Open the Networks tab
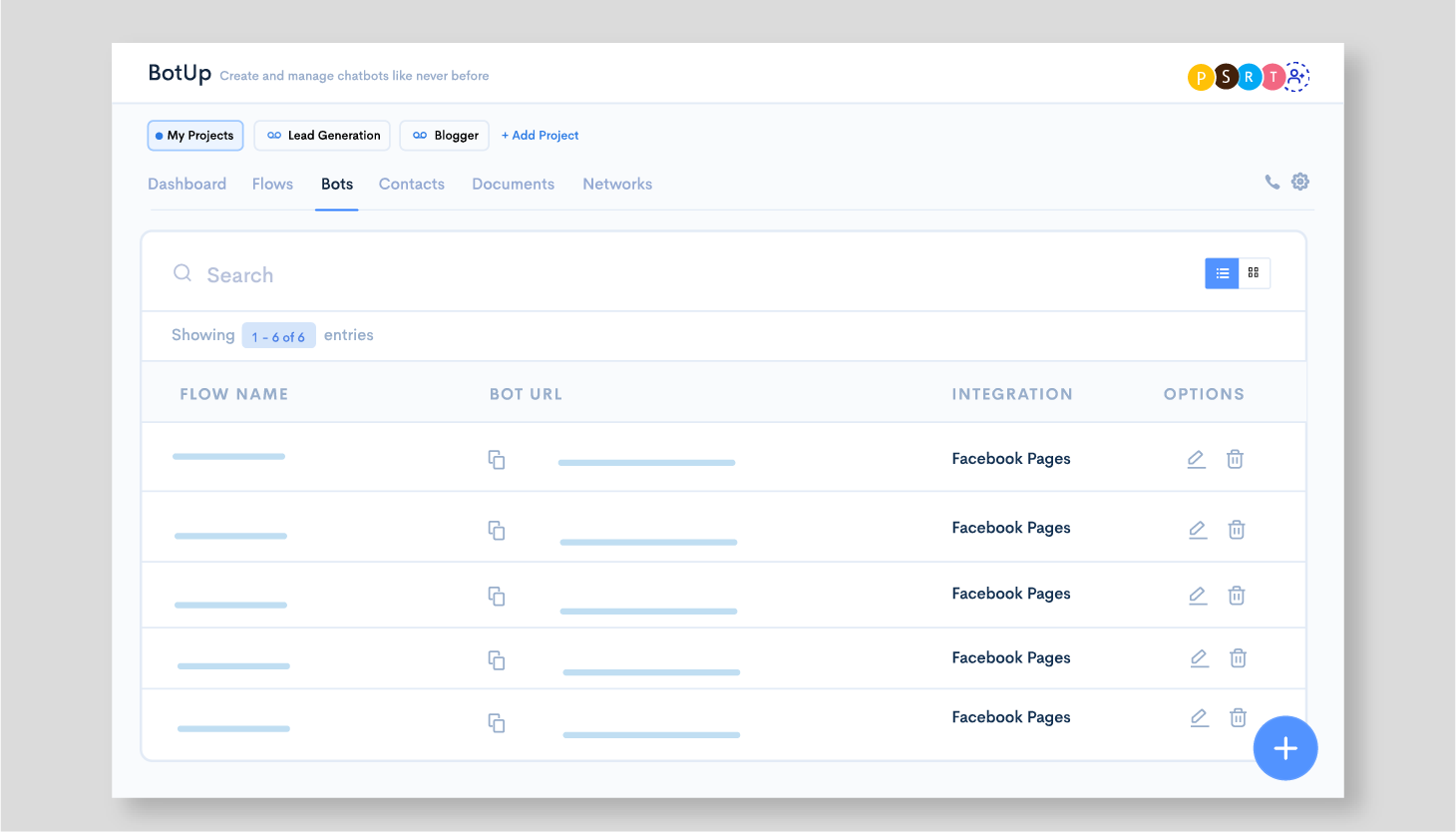Viewport: 1456px width, 832px height. coord(617,184)
